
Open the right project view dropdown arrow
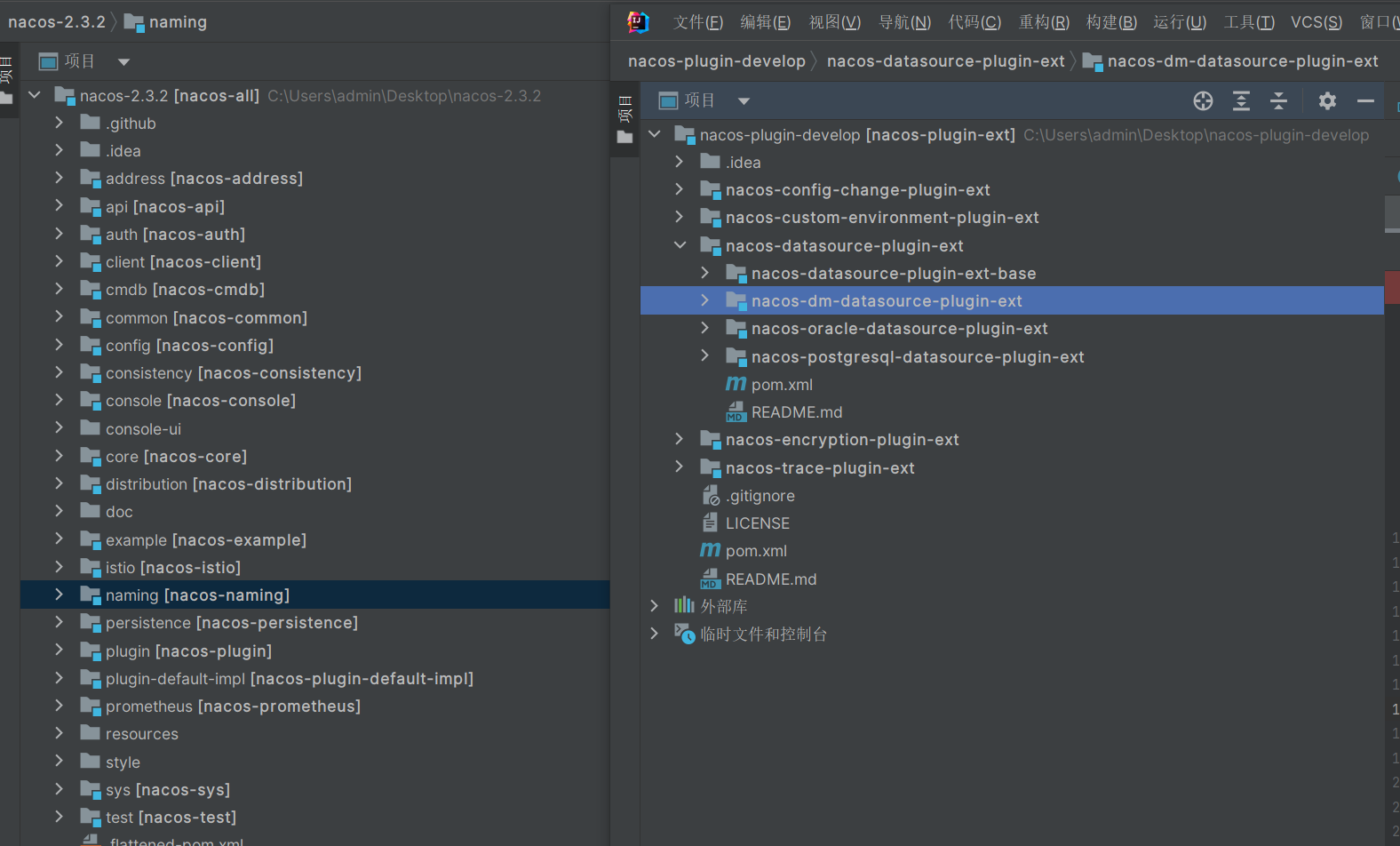(x=744, y=101)
